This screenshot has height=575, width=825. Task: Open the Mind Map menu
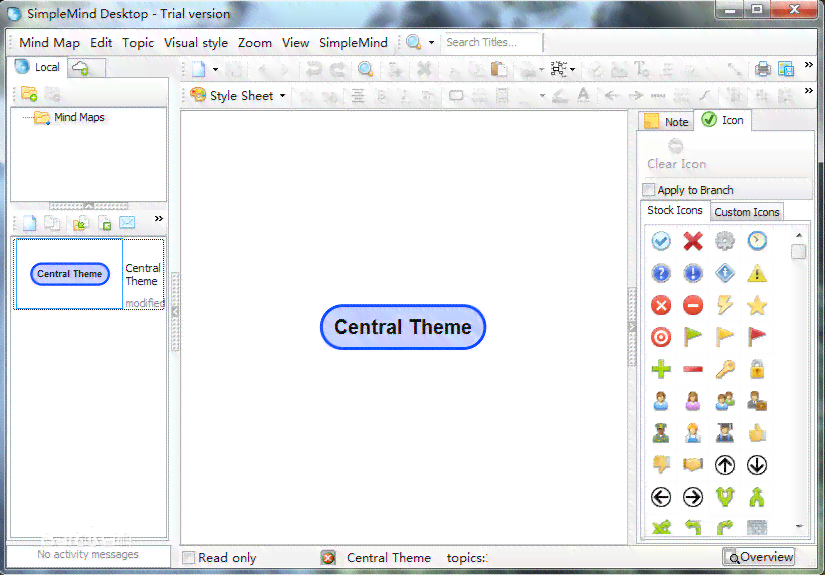click(x=49, y=43)
